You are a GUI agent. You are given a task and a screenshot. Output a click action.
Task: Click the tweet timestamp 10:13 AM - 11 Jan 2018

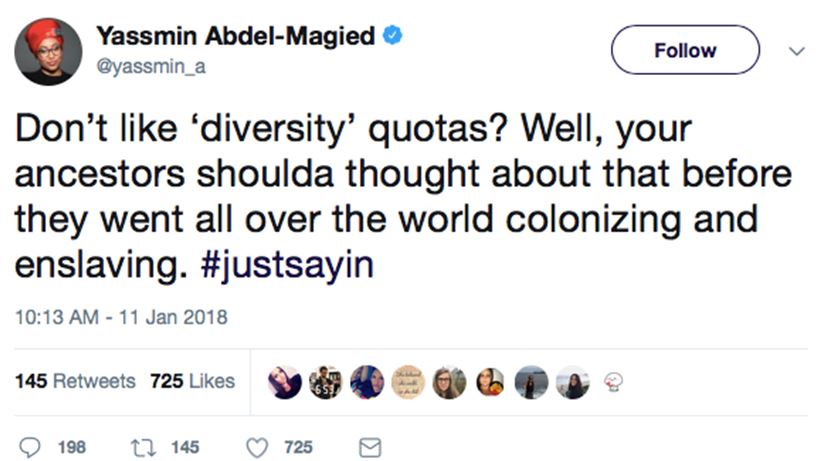click(121, 319)
